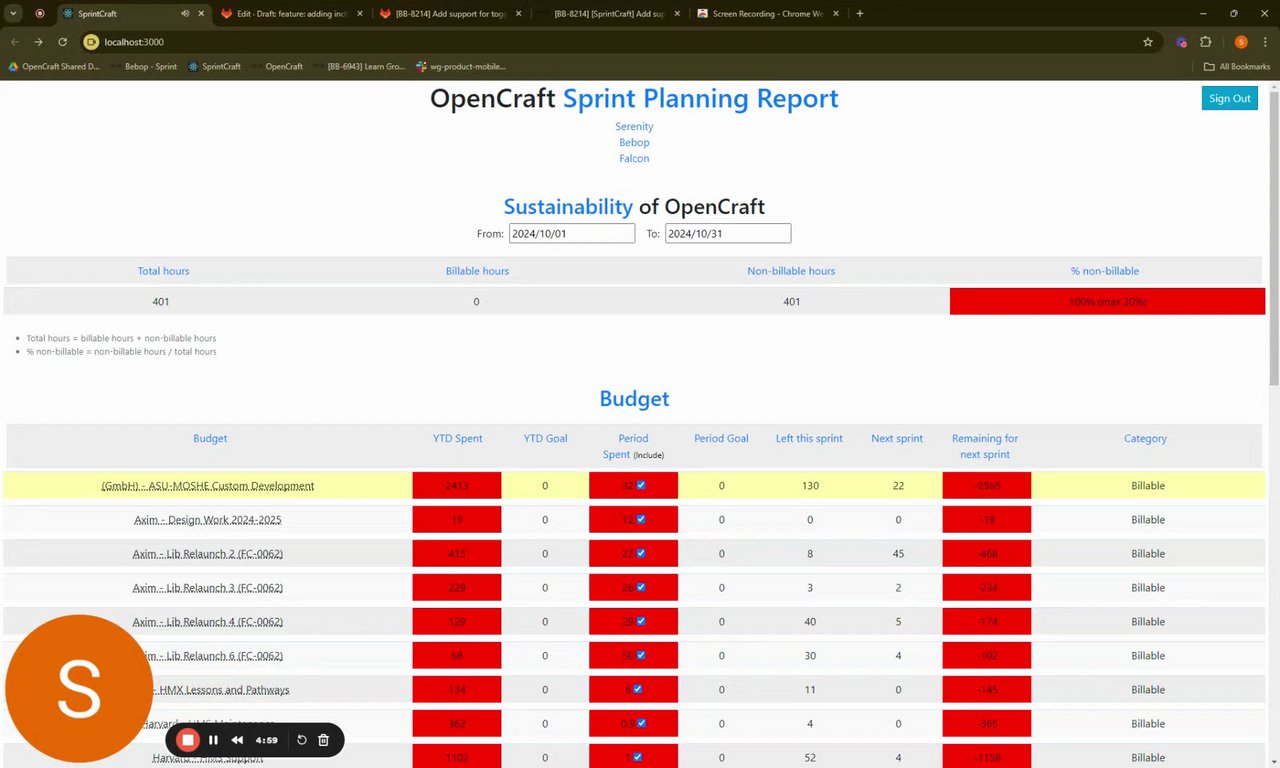Open 'Axim - Lib Relaunch 3 (FC-0062)' budget

208,588
